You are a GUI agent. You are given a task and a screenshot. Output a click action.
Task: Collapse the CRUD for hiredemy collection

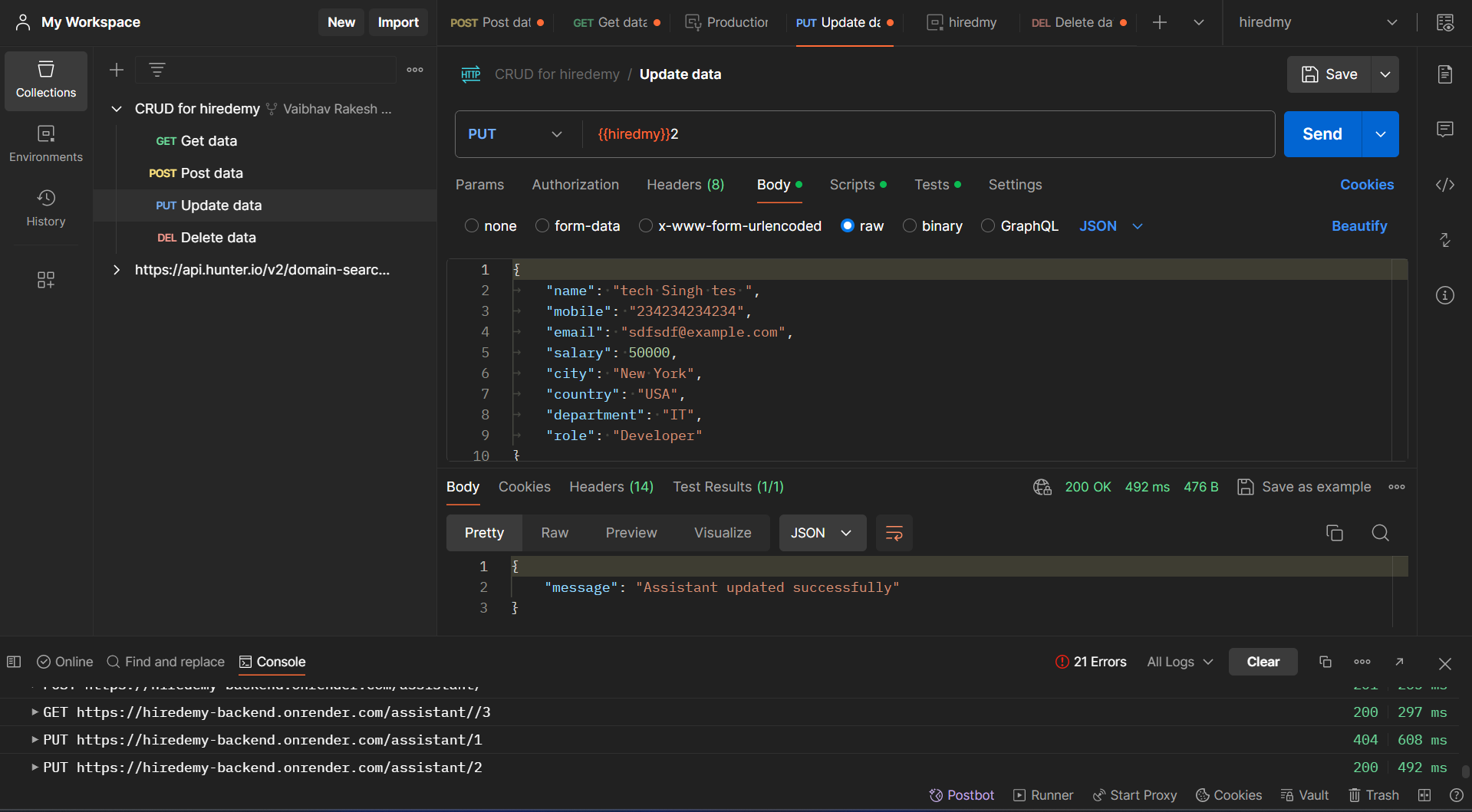coord(117,109)
